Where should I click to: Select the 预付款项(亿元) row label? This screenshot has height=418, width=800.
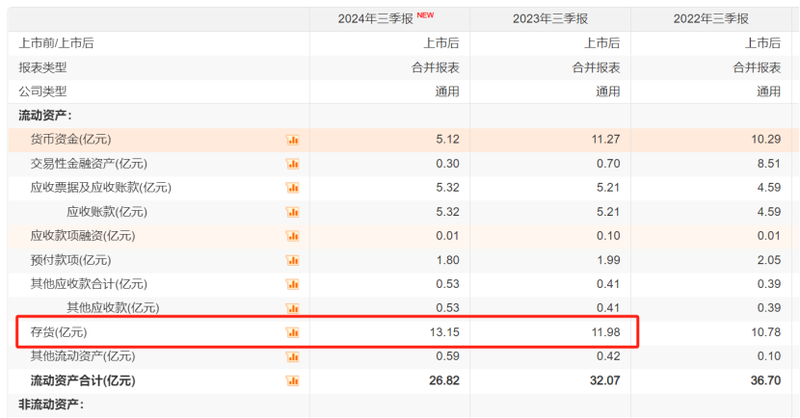(x=71, y=260)
